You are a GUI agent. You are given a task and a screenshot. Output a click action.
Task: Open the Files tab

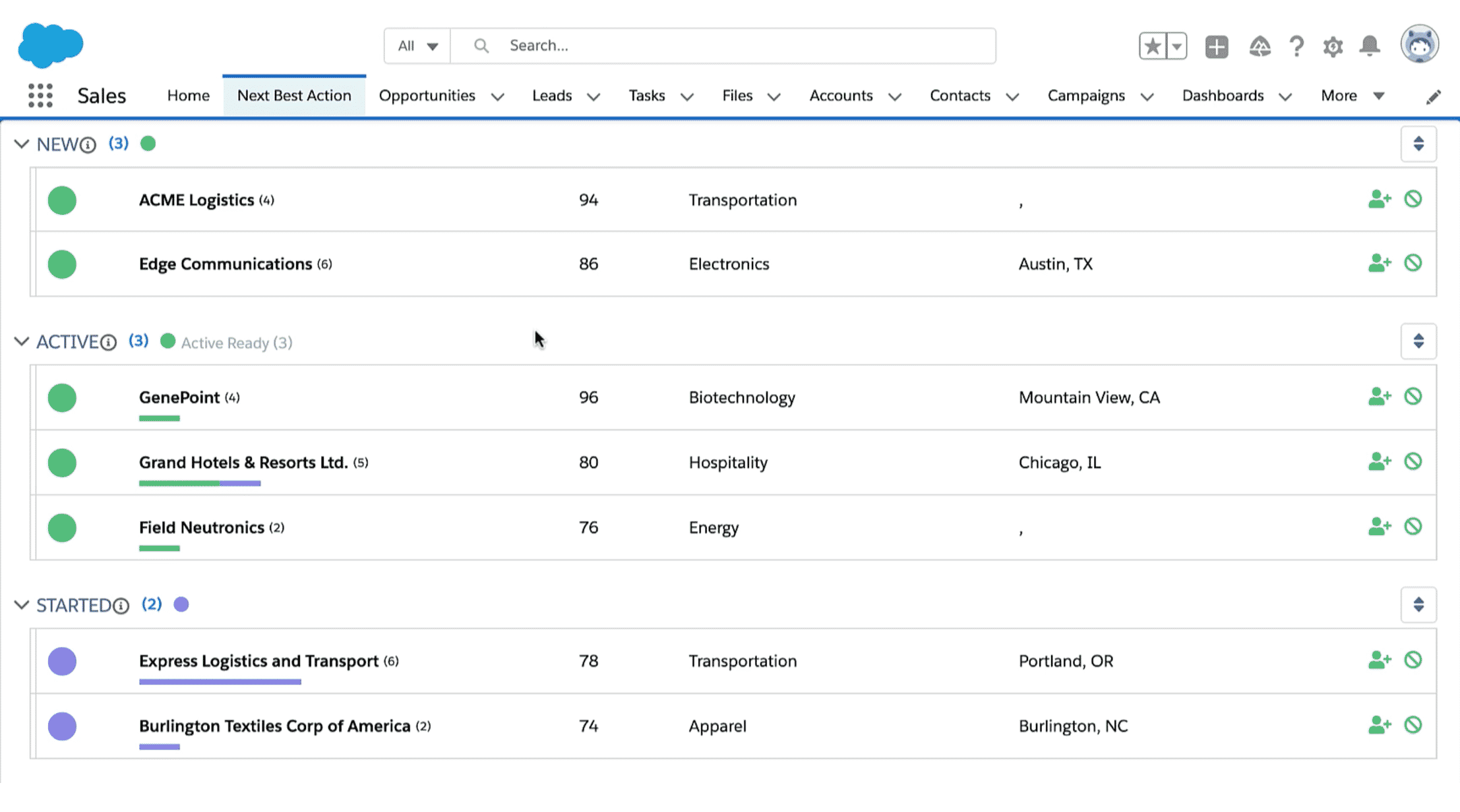[x=737, y=96]
